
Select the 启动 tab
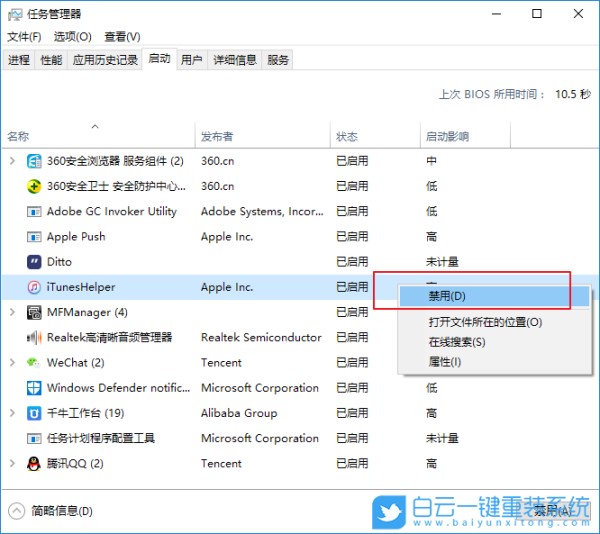160,59
